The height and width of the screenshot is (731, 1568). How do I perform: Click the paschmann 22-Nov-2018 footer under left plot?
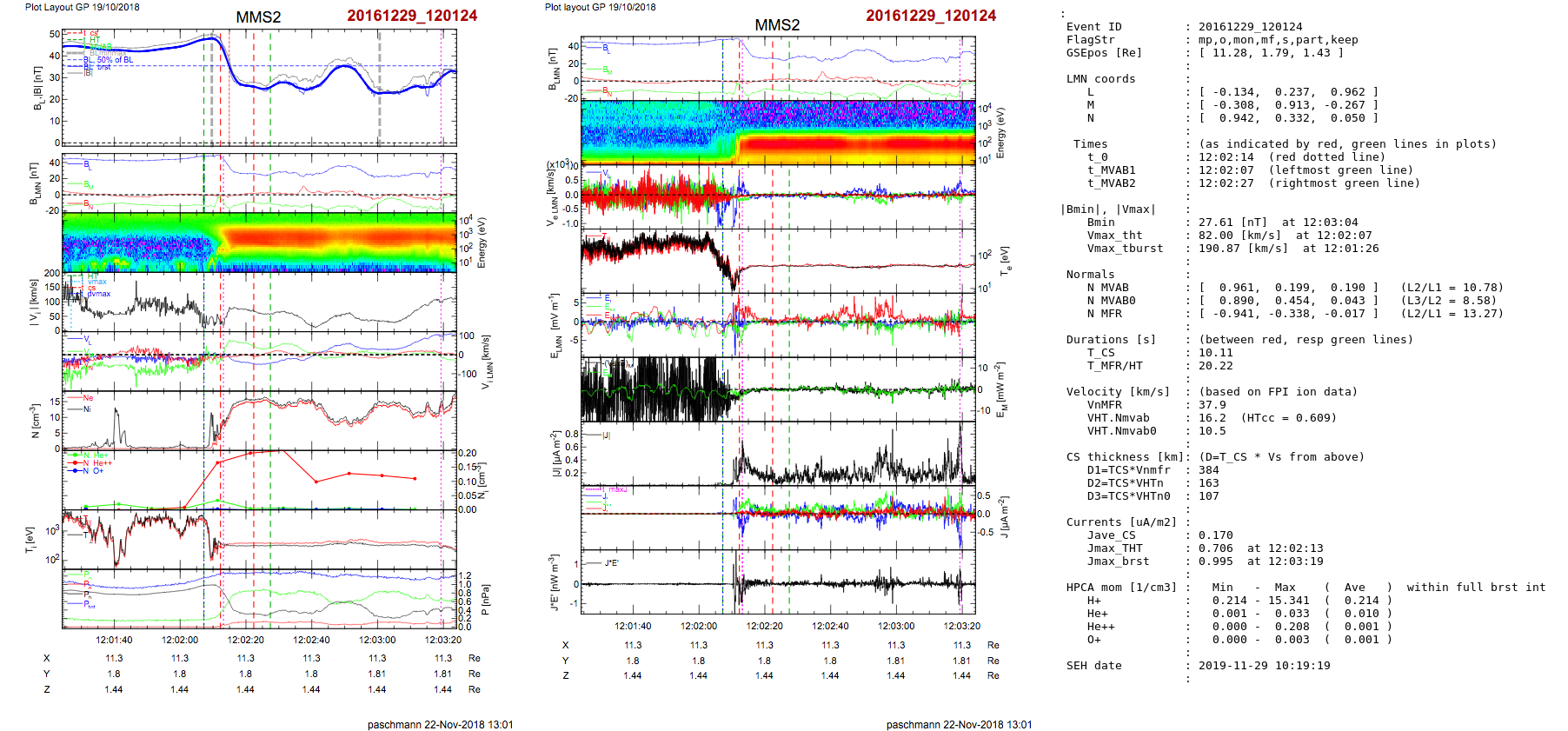pyautogui.click(x=441, y=724)
